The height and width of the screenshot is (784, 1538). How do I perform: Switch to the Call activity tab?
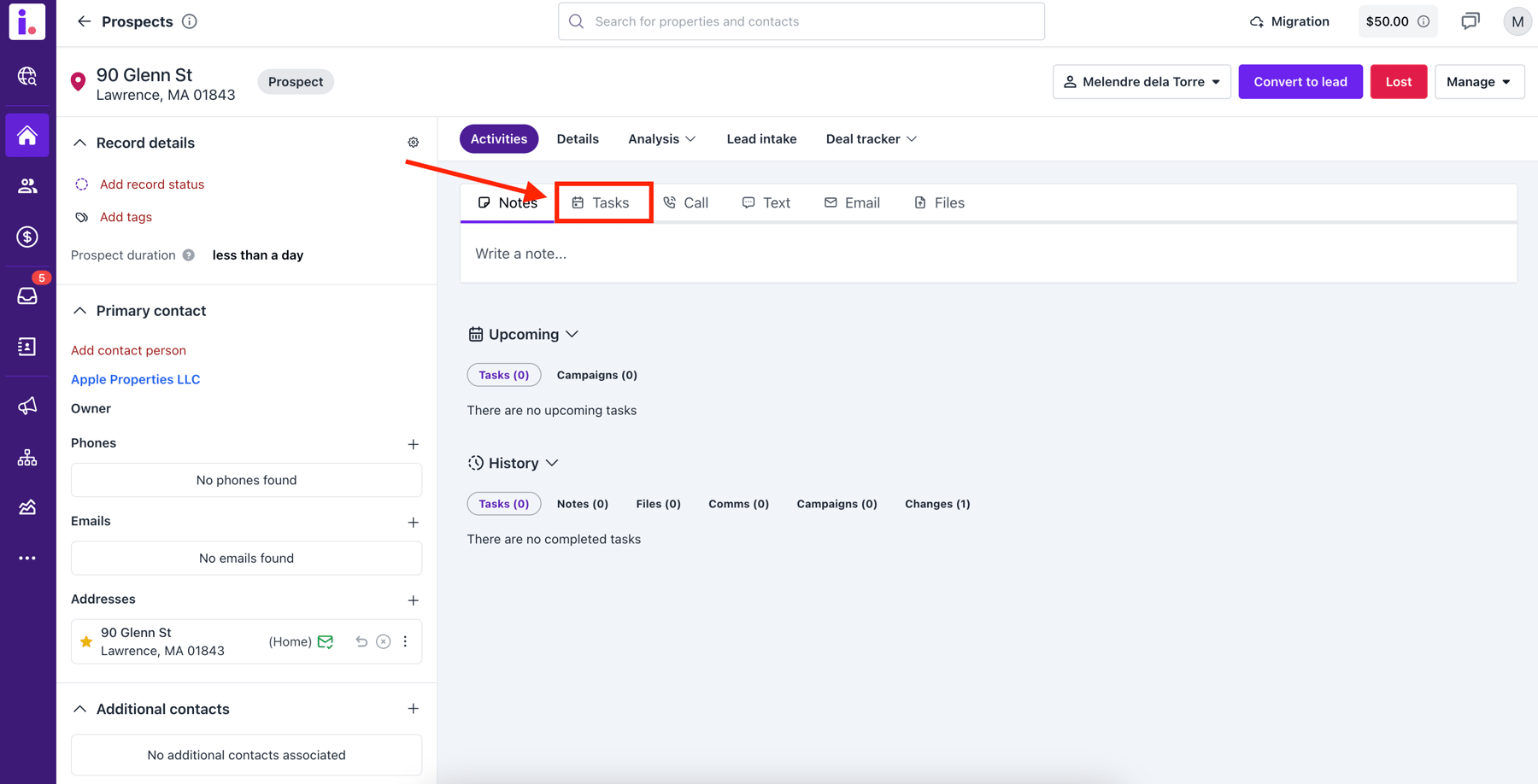pyautogui.click(x=685, y=202)
